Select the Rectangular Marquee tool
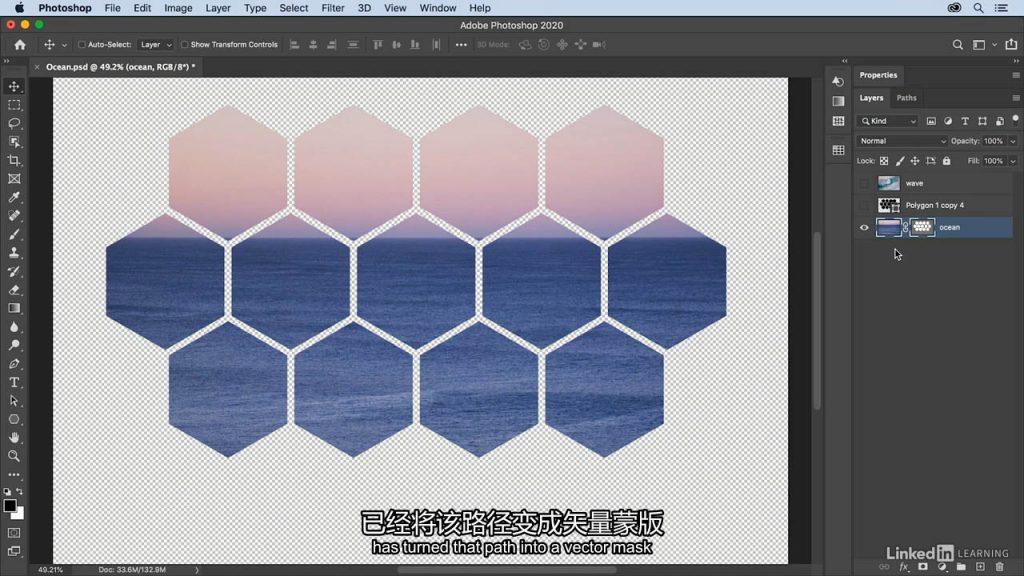Image resolution: width=1024 pixels, height=576 pixels. tap(14, 105)
